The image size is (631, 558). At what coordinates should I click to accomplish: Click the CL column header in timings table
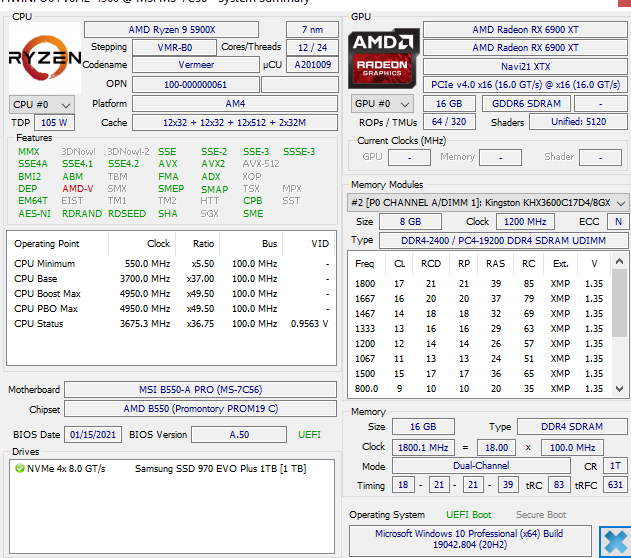coord(399,264)
